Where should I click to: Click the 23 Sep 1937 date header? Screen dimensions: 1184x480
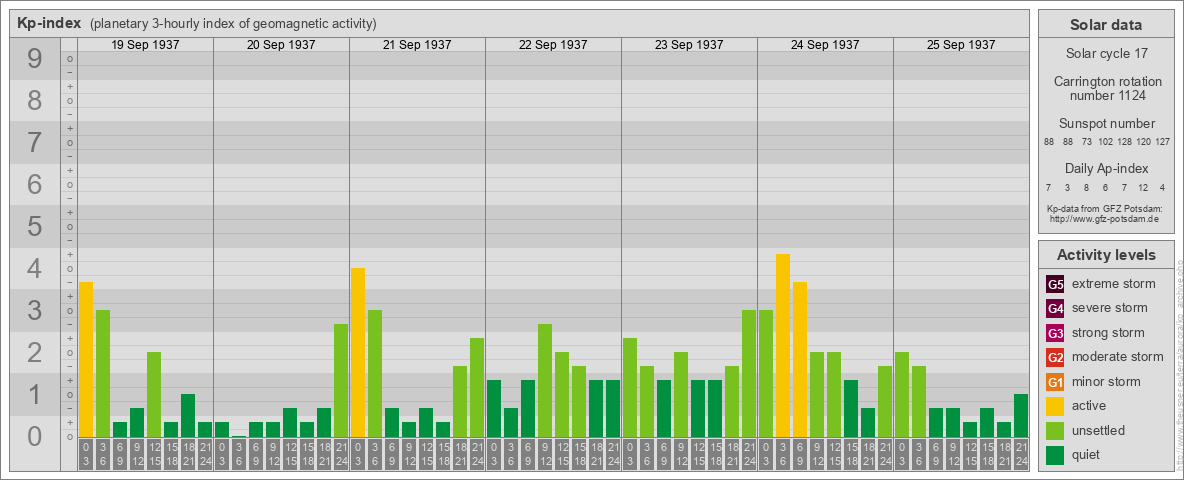pos(689,45)
